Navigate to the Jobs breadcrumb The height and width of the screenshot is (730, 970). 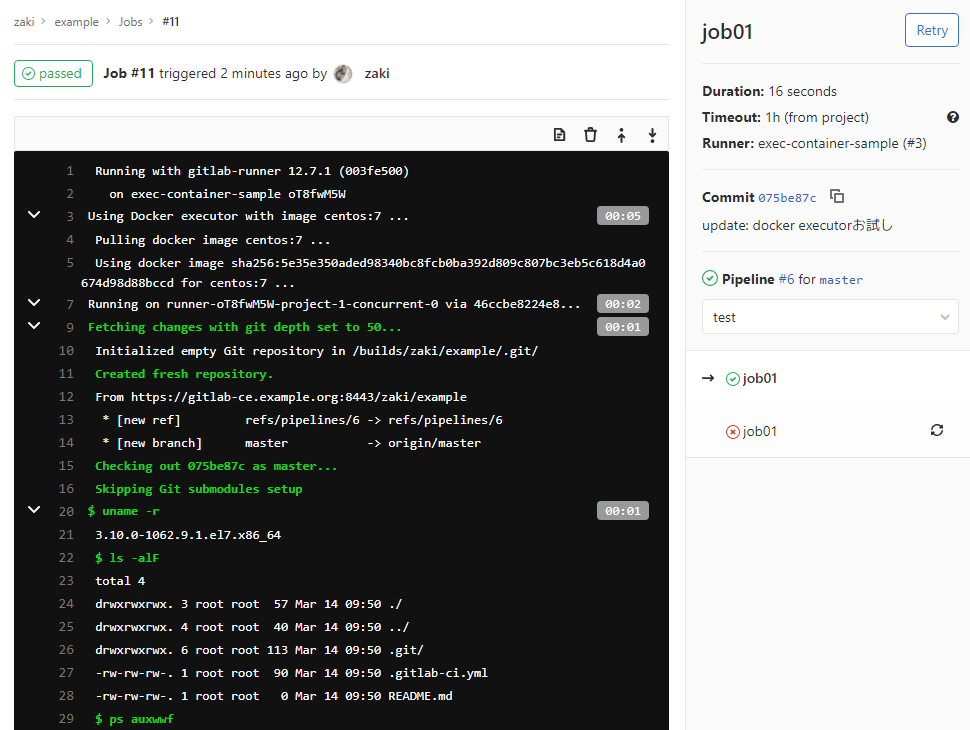[x=130, y=21]
